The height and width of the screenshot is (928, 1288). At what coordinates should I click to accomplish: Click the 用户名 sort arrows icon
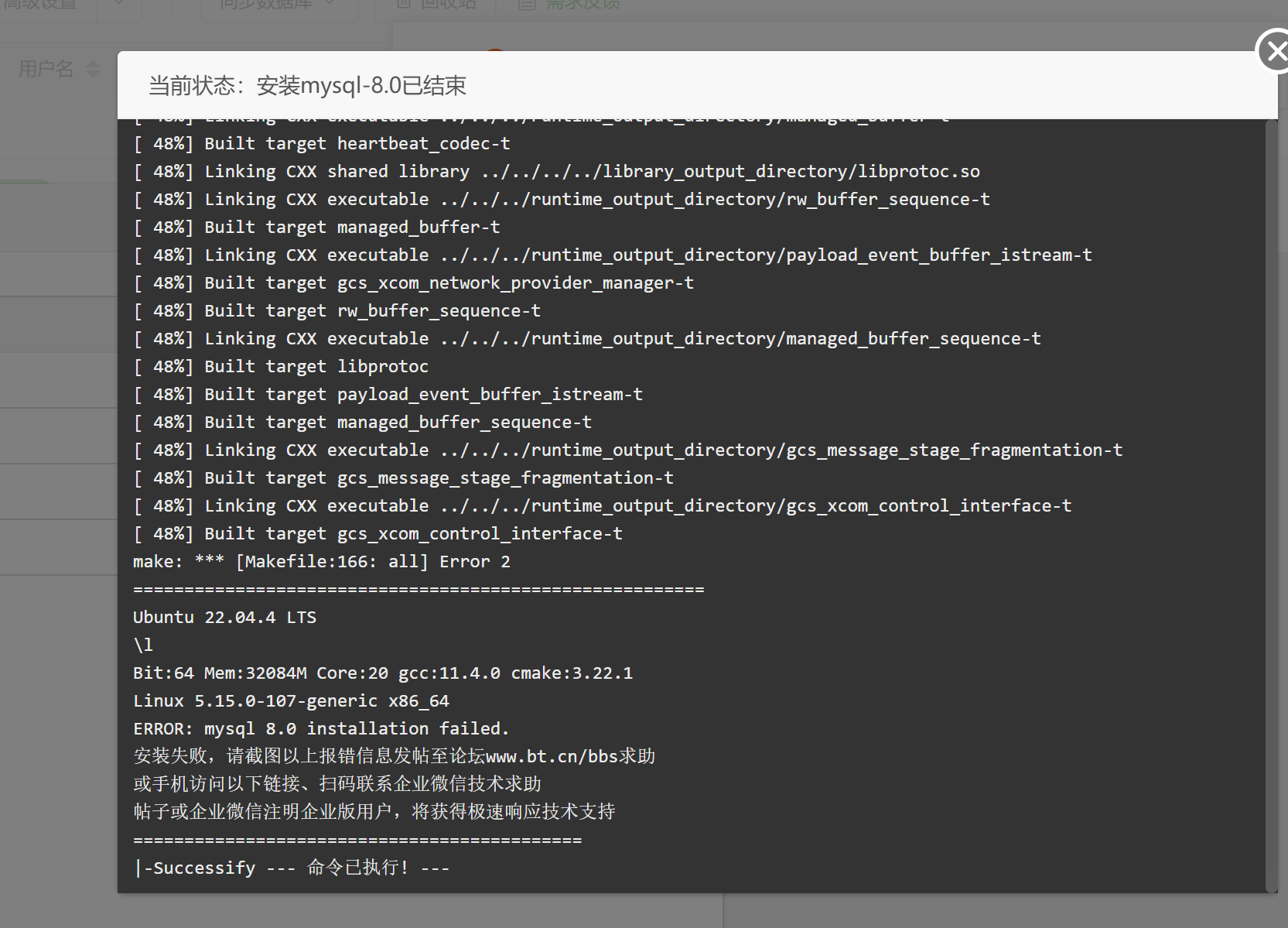pyautogui.click(x=93, y=69)
